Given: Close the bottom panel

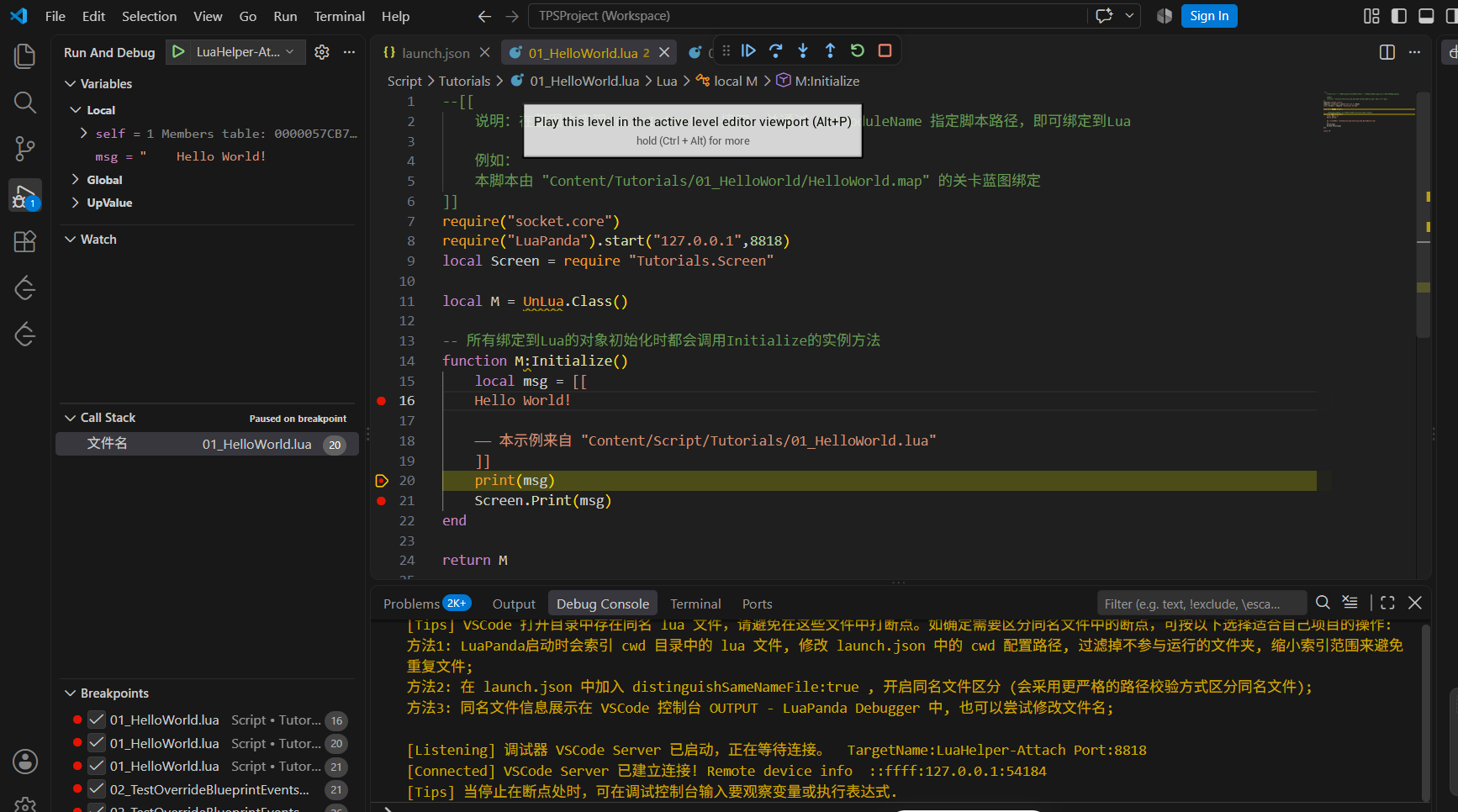Looking at the screenshot, I should click(1415, 603).
